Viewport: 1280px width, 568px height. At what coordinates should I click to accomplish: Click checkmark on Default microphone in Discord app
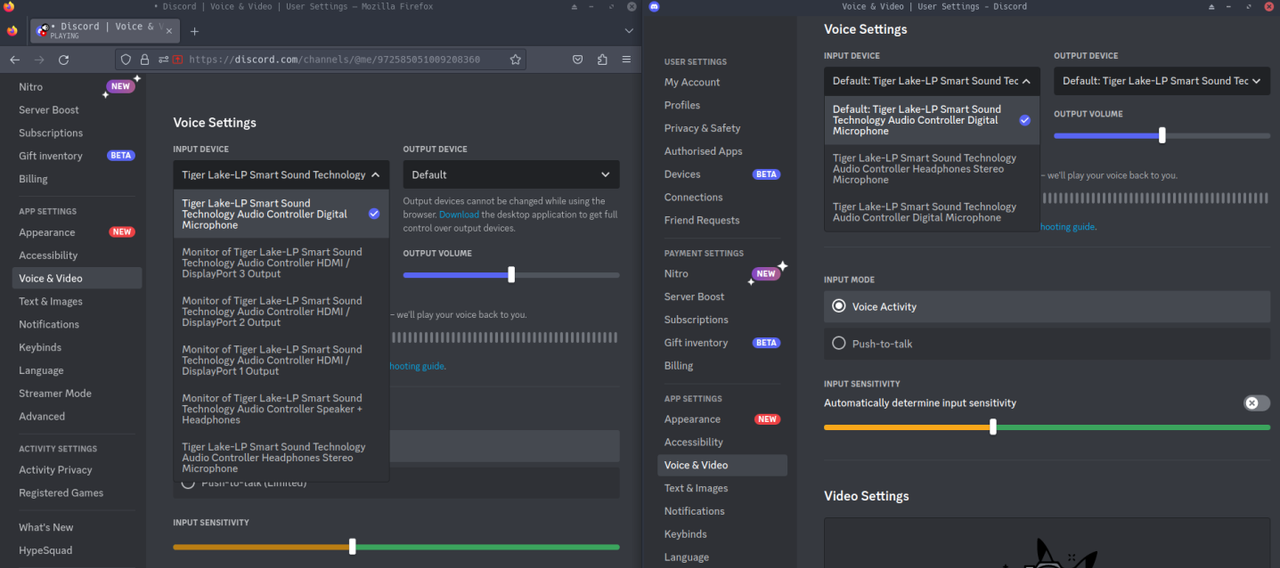pos(1024,120)
